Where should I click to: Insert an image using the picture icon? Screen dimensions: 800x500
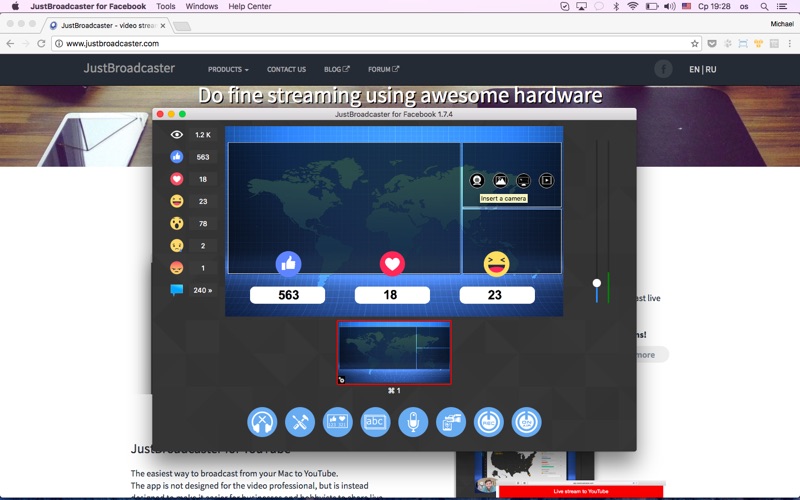click(501, 180)
